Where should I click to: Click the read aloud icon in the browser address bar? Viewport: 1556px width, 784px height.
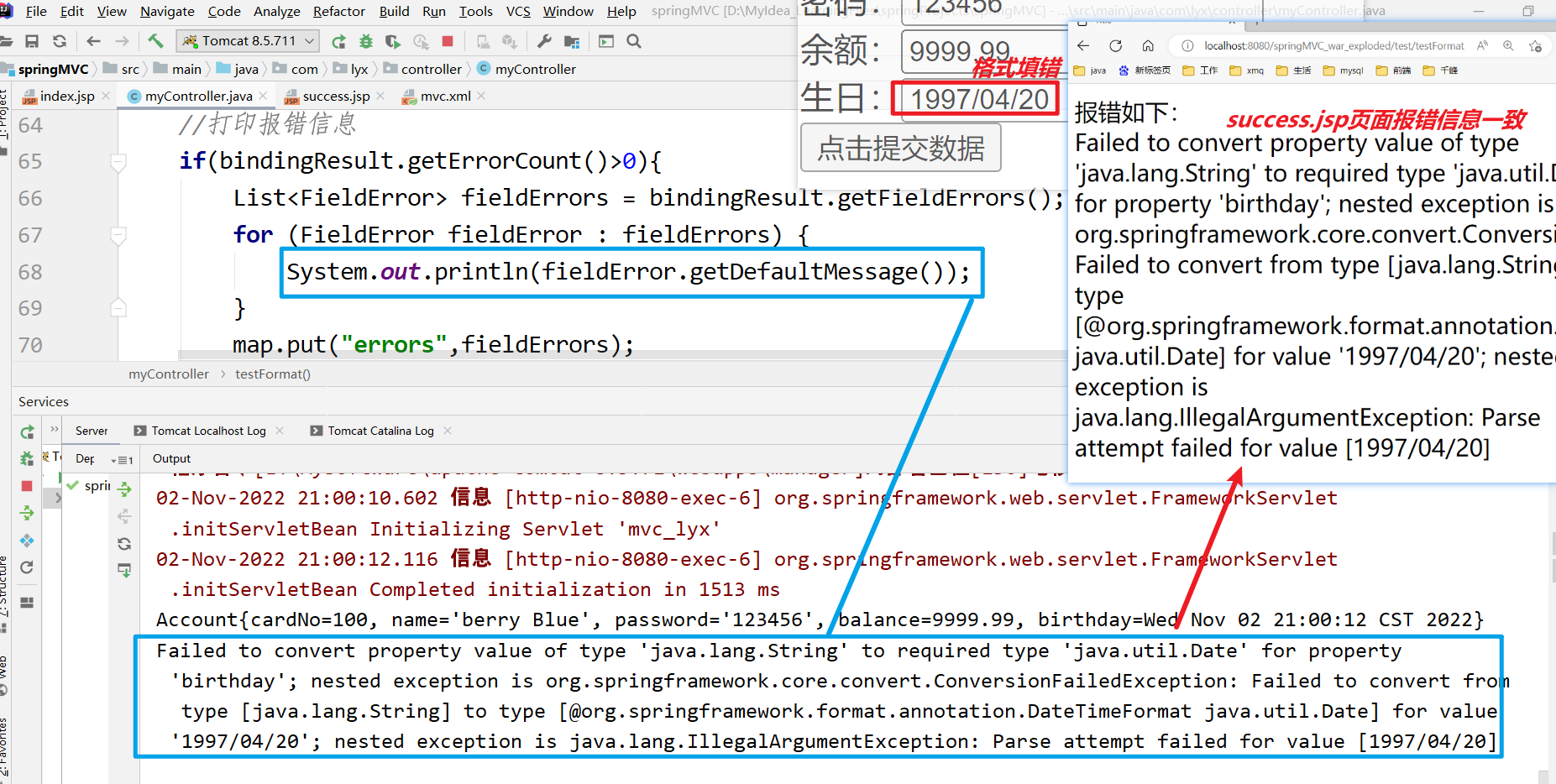tap(1483, 45)
